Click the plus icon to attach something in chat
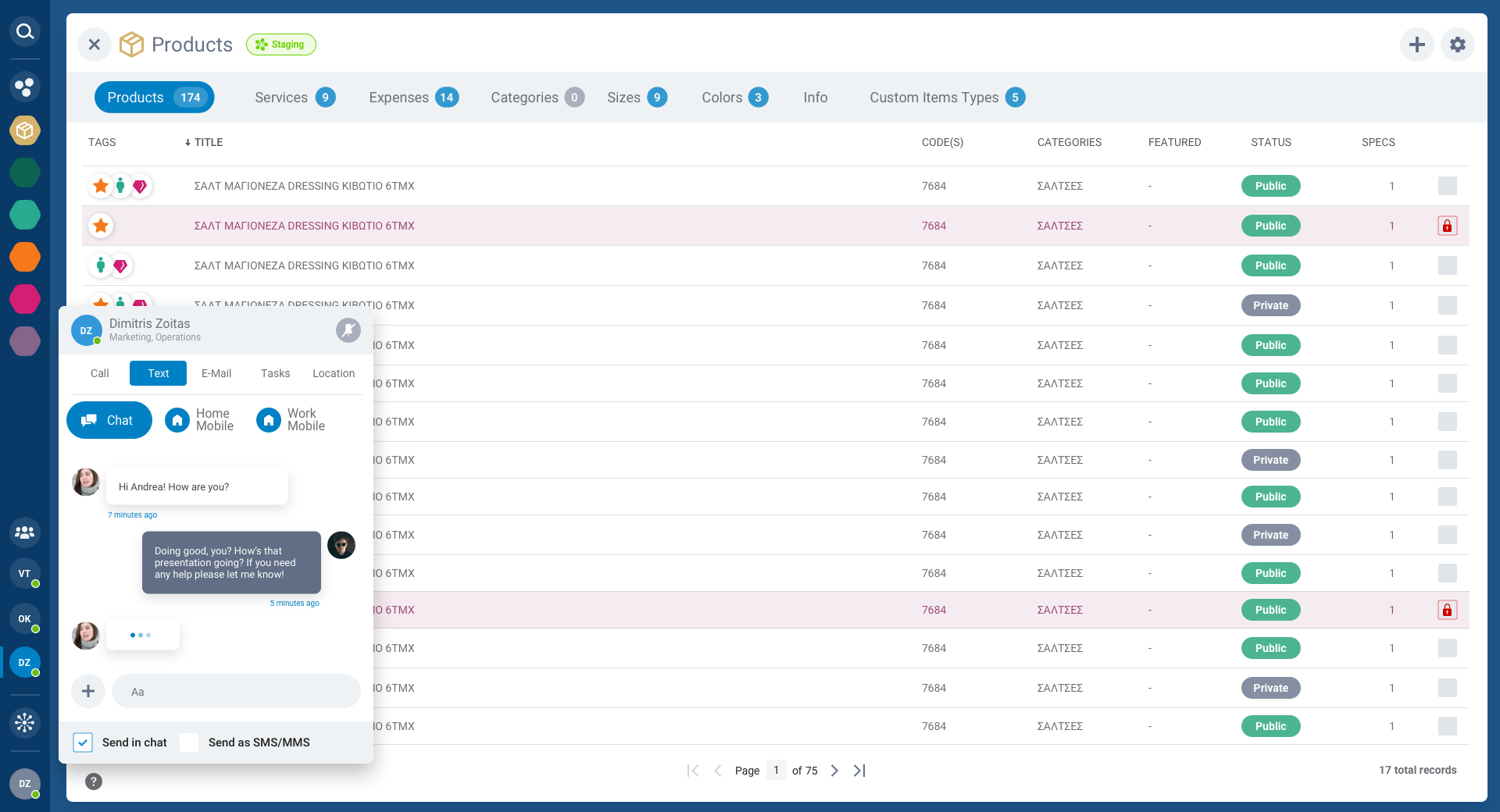This screenshot has width=1500, height=812. point(88,691)
